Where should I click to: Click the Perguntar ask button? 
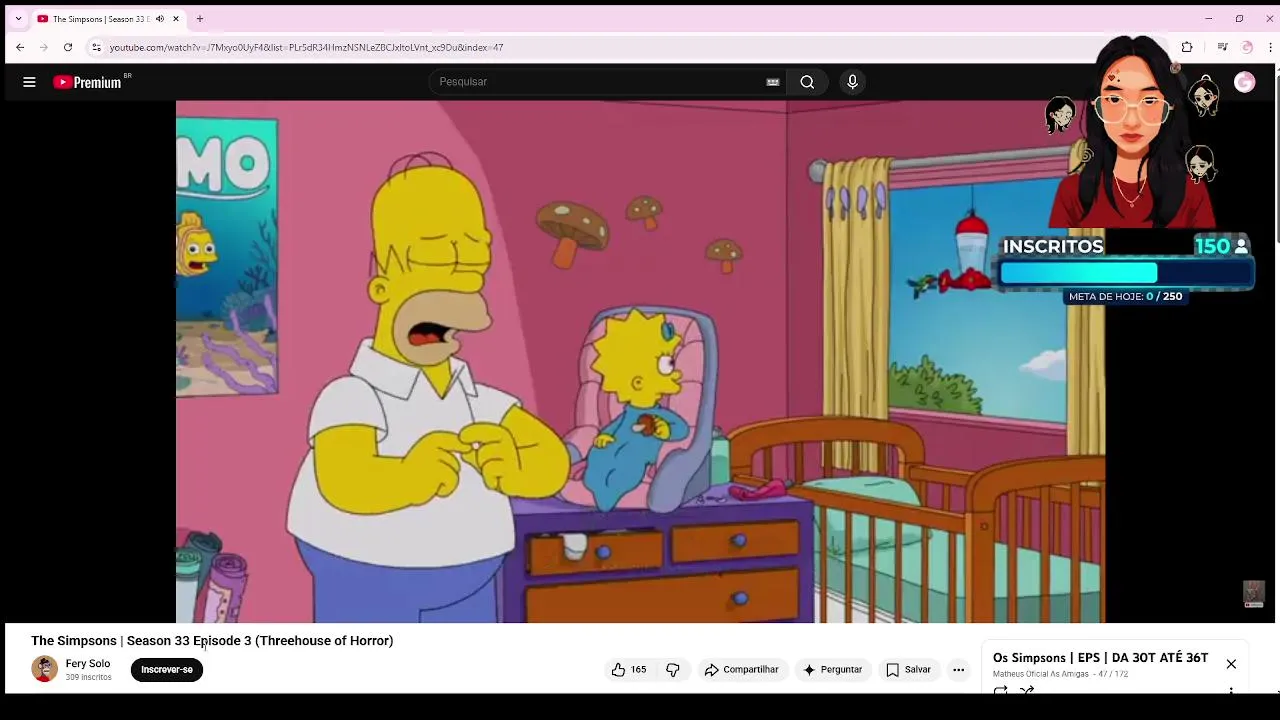coord(832,670)
